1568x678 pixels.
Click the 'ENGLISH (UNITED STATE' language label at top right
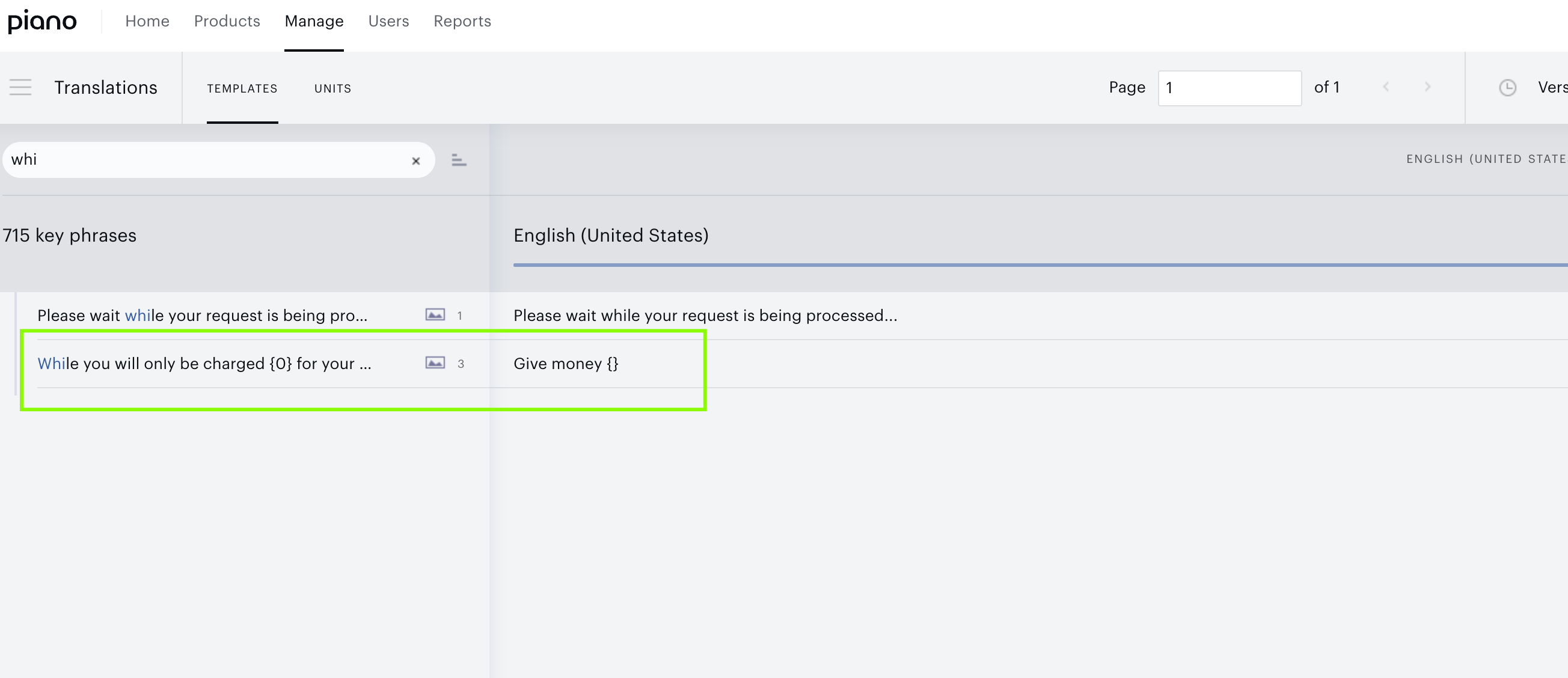pyautogui.click(x=1486, y=159)
